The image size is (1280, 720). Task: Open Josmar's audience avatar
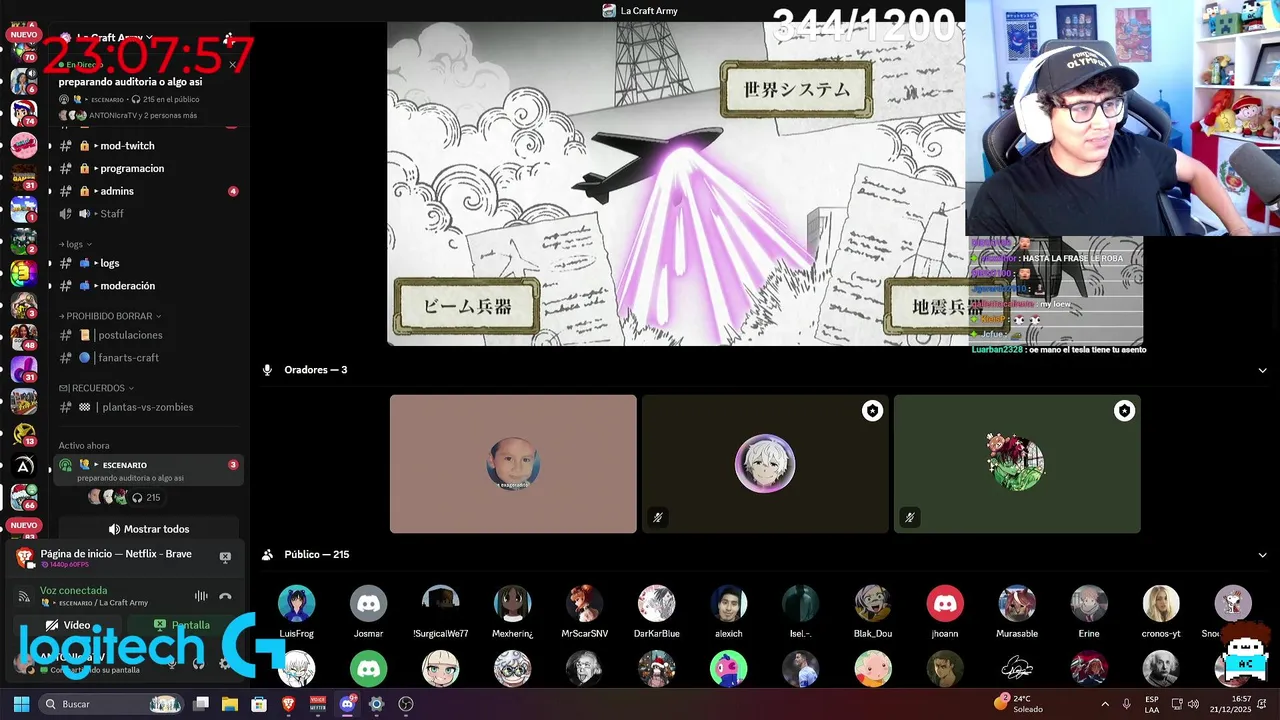[369, 604]
